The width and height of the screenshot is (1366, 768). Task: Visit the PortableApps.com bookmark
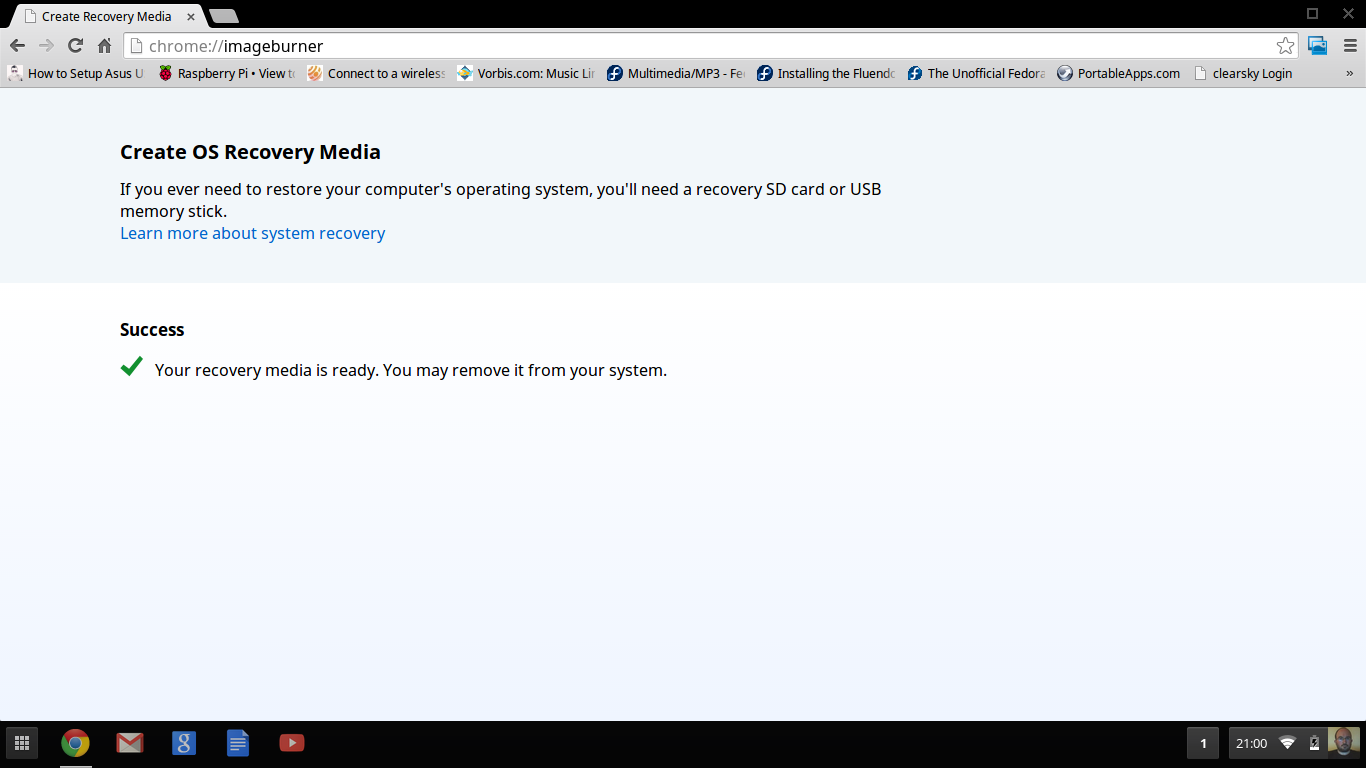(x=1118, y=72)
